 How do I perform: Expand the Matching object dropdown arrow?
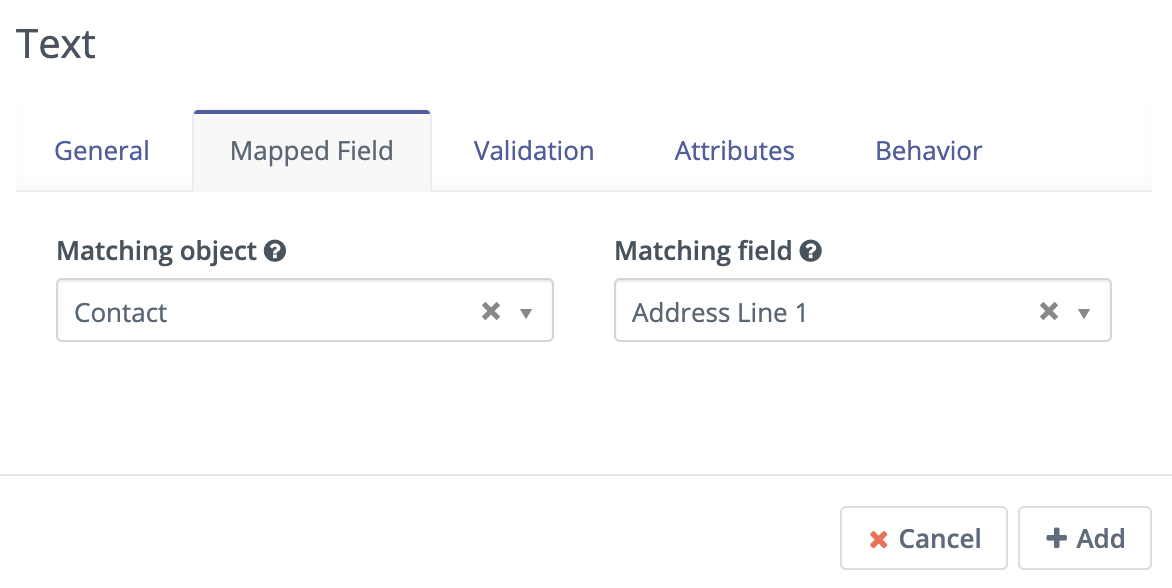[525, 313]
